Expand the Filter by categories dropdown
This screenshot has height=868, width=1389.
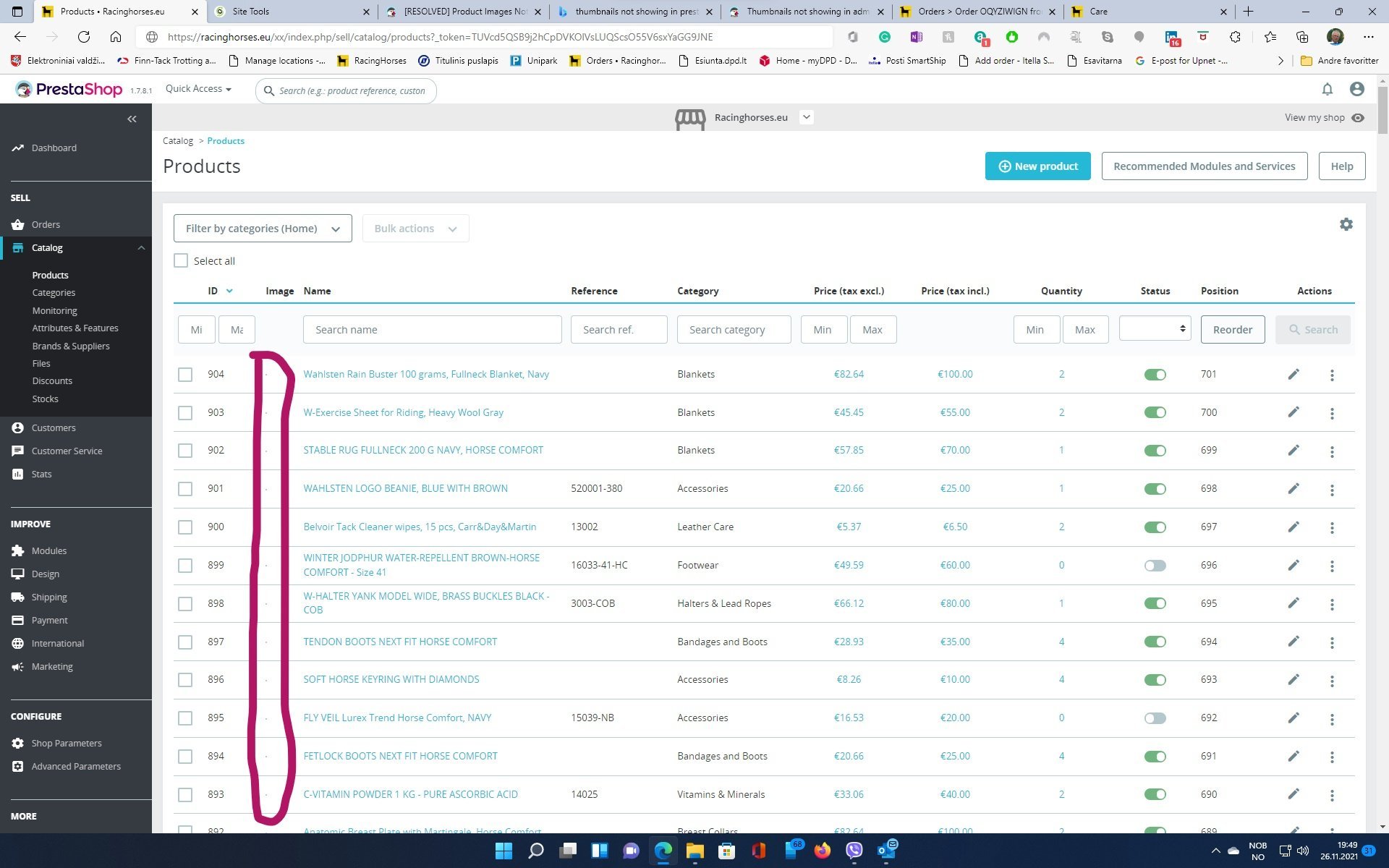(262, 228)
